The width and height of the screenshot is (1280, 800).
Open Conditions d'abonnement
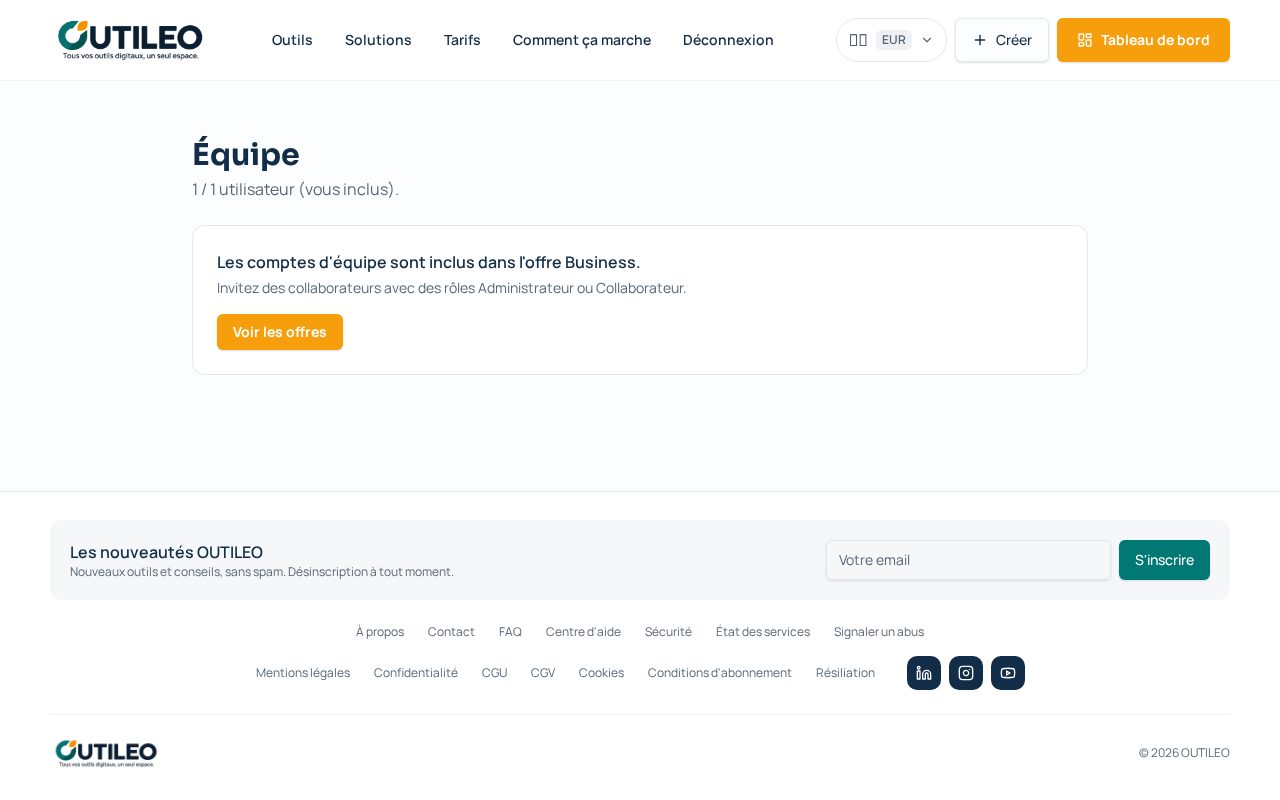point(720,673)
